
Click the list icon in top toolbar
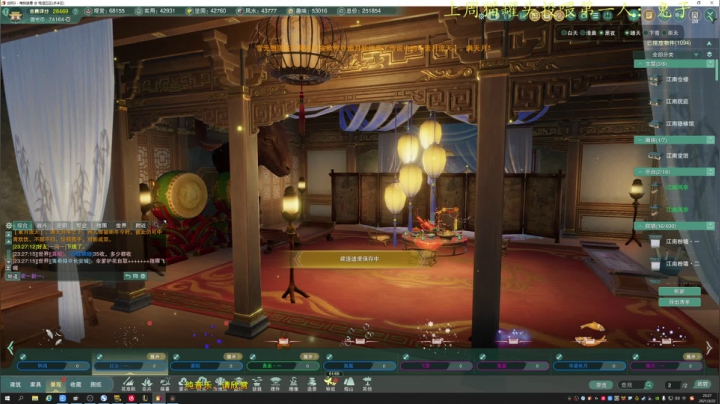click(595, 16)
